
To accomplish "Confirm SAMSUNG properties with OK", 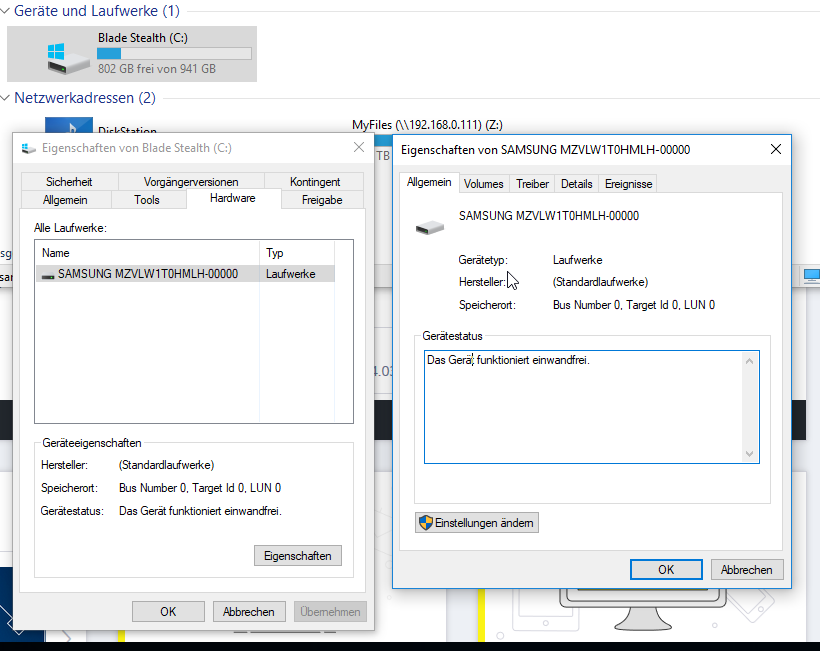I will tap(666, 569).
